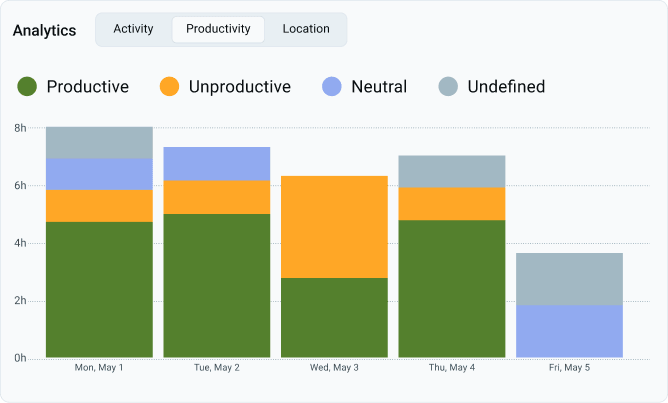This screenshot has width=668, height=403.
Task: Toggle the Undefined legend label
Action: click(x=506, y=86)
